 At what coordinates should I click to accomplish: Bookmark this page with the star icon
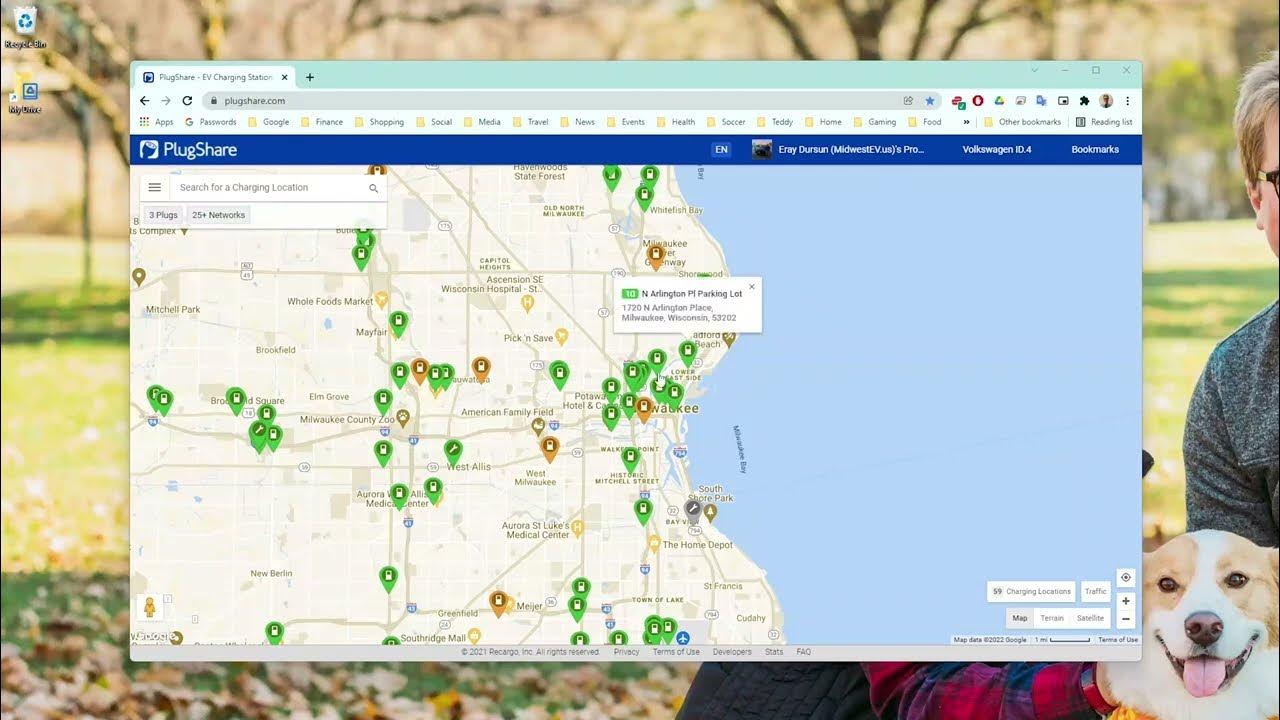(x=930, y=101)
